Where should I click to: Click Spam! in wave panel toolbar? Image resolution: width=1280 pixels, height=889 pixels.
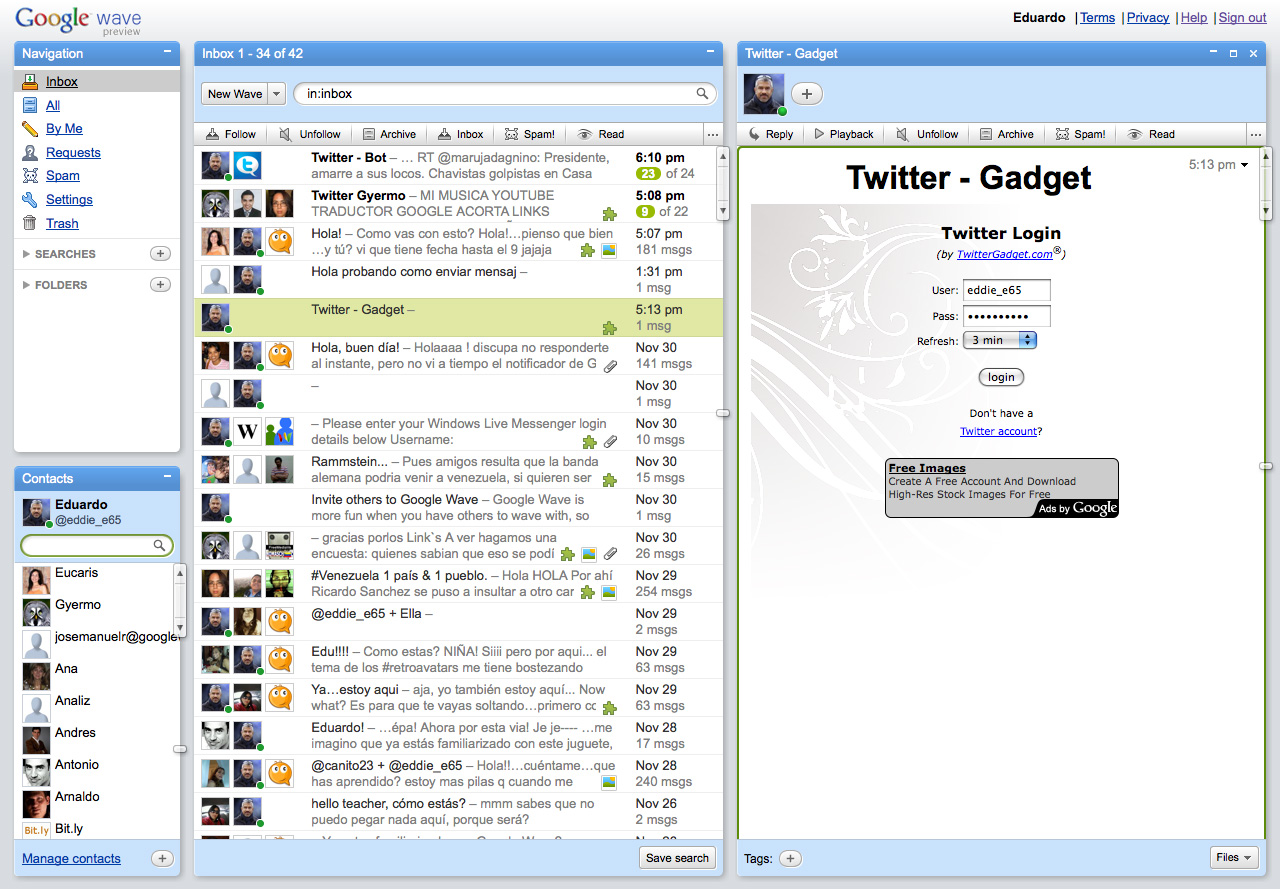click(x=1080, y=134)
